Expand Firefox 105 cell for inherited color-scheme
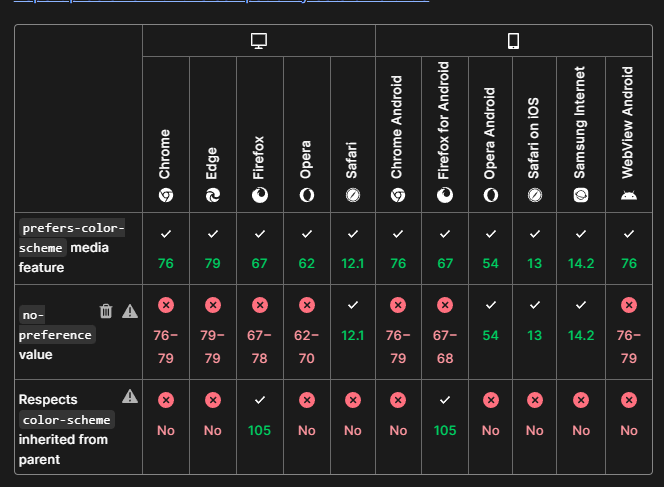This screenshot has height=487, width=664. [x=259, y=415]
